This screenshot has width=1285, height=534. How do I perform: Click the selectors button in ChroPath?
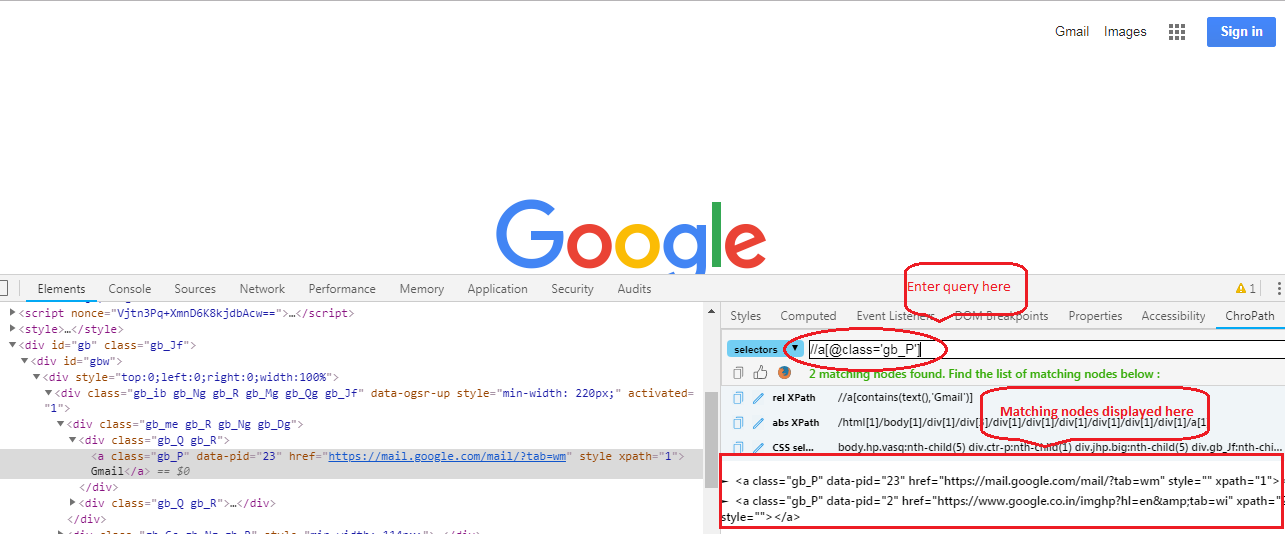coord(755,349)
